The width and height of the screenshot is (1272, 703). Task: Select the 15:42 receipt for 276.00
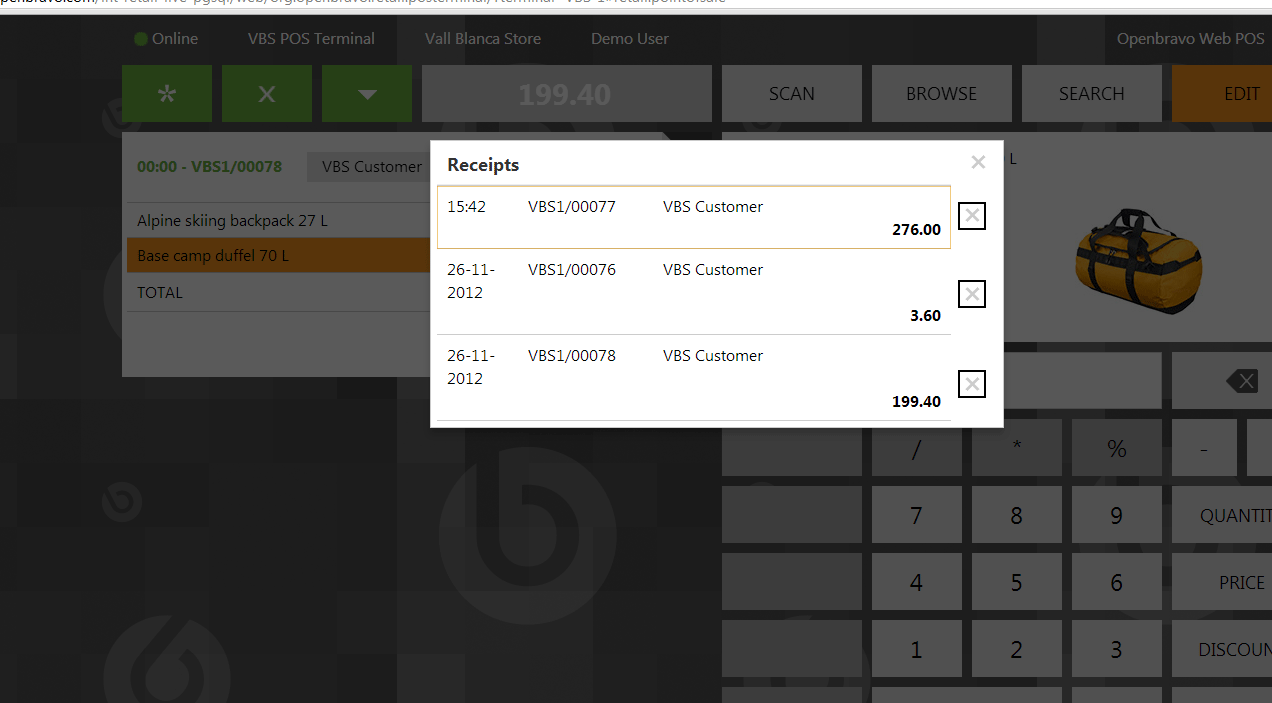click(693, 217)
